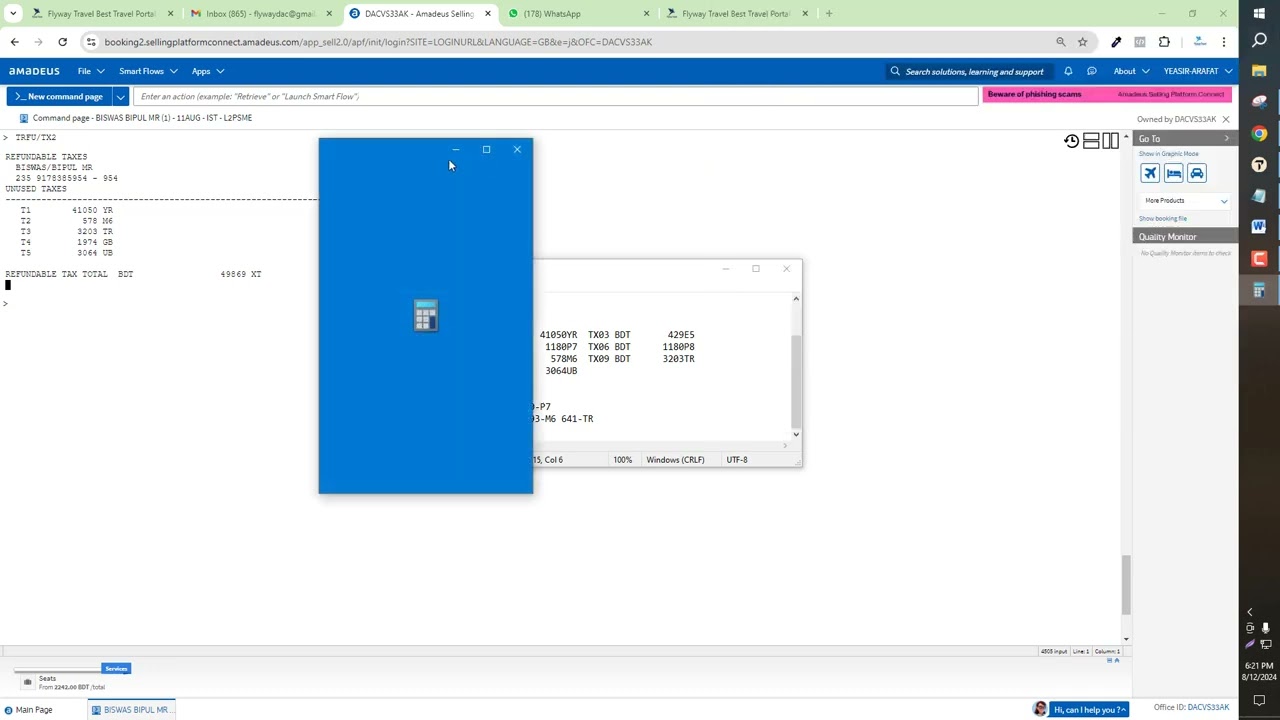Open Calculator from the taskbar
The width and height of the screenshot is (1280, 720).
pos(1259,290)
